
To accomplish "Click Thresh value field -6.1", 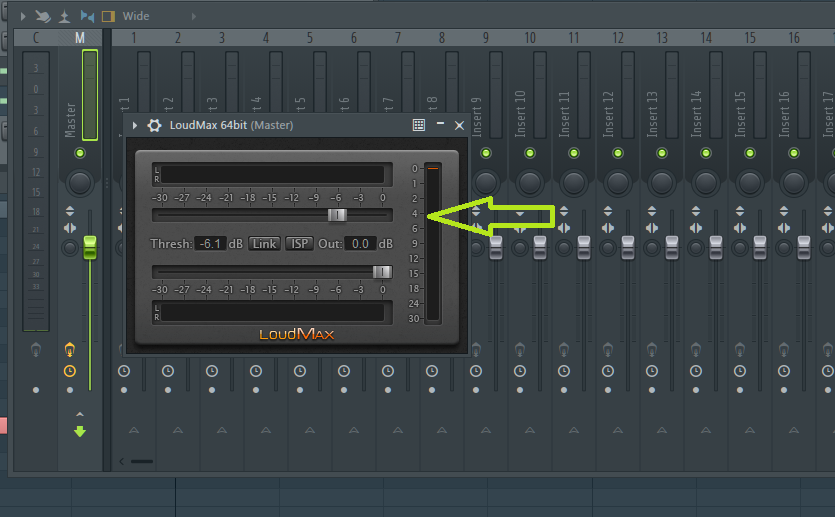I will (x=210, y=244).
